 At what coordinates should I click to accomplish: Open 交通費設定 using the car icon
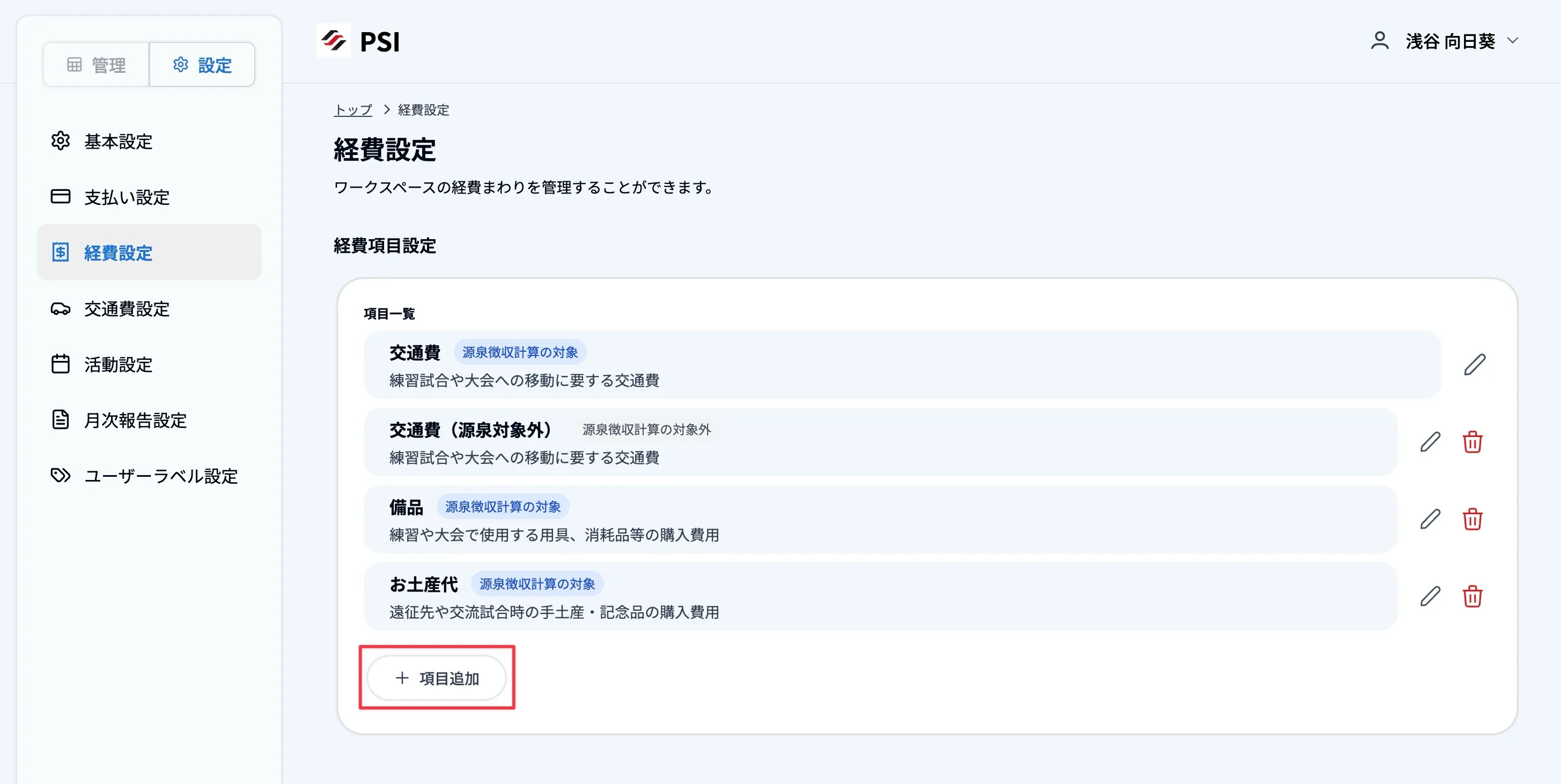[x=61, y=309]
